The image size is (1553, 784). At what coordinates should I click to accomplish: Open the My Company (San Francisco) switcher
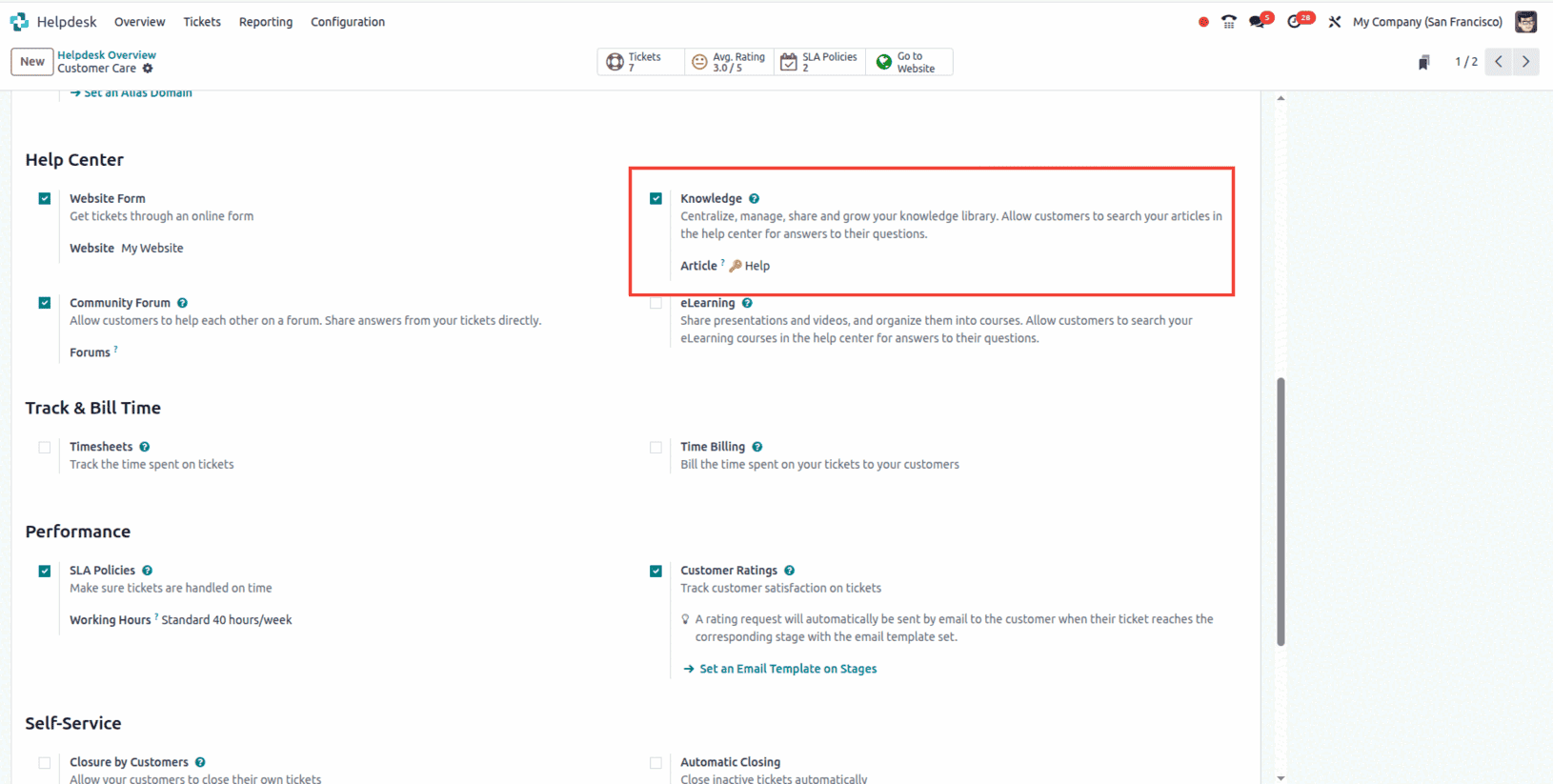coord(1427,22)
